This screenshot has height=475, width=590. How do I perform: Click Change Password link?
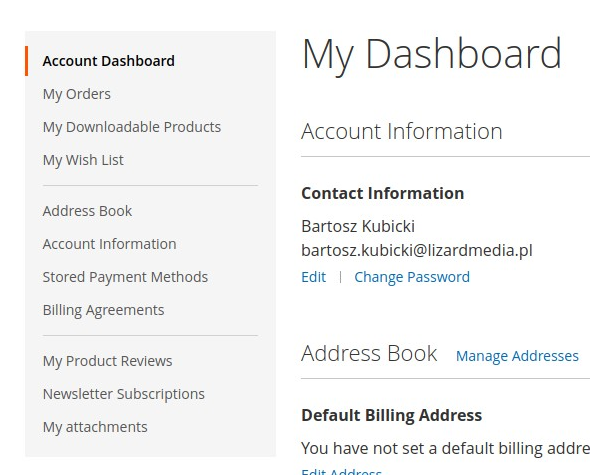[x=412, y=277]
